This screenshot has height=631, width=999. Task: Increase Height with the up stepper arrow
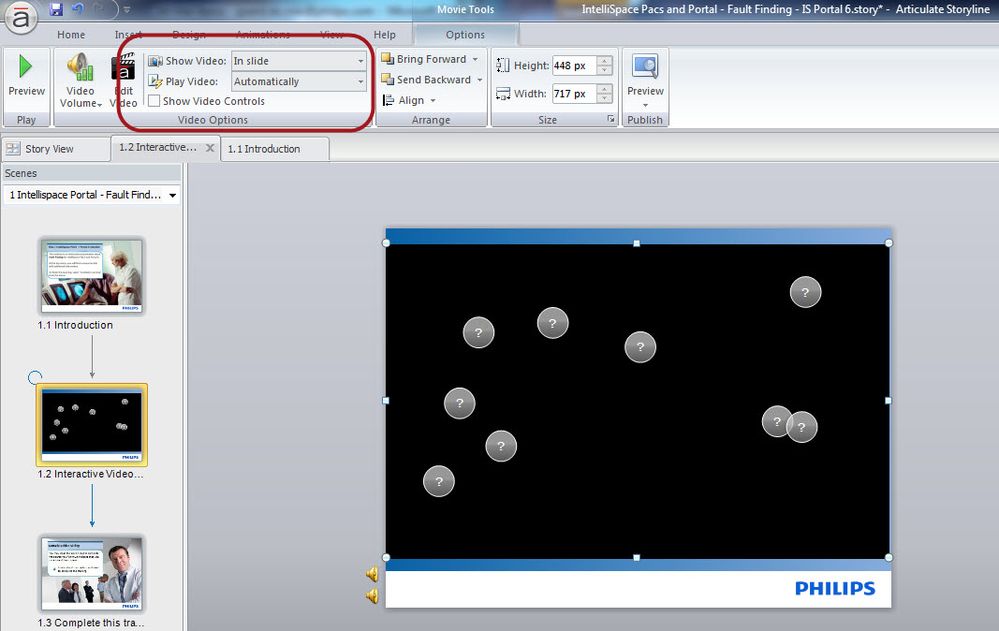coord(605,61)
